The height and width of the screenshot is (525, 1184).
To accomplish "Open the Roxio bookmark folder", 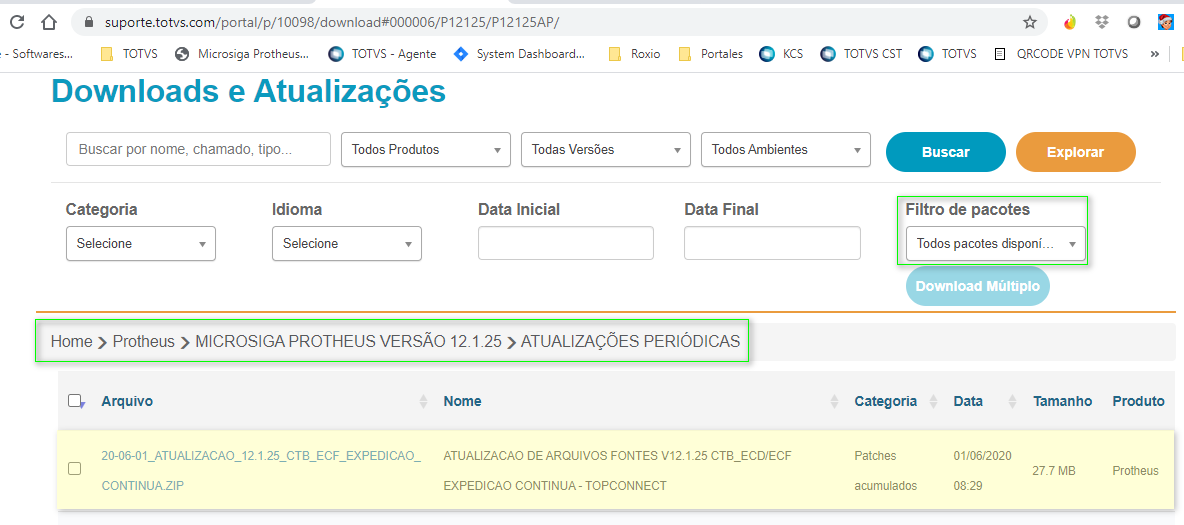I will coord(635,54).
